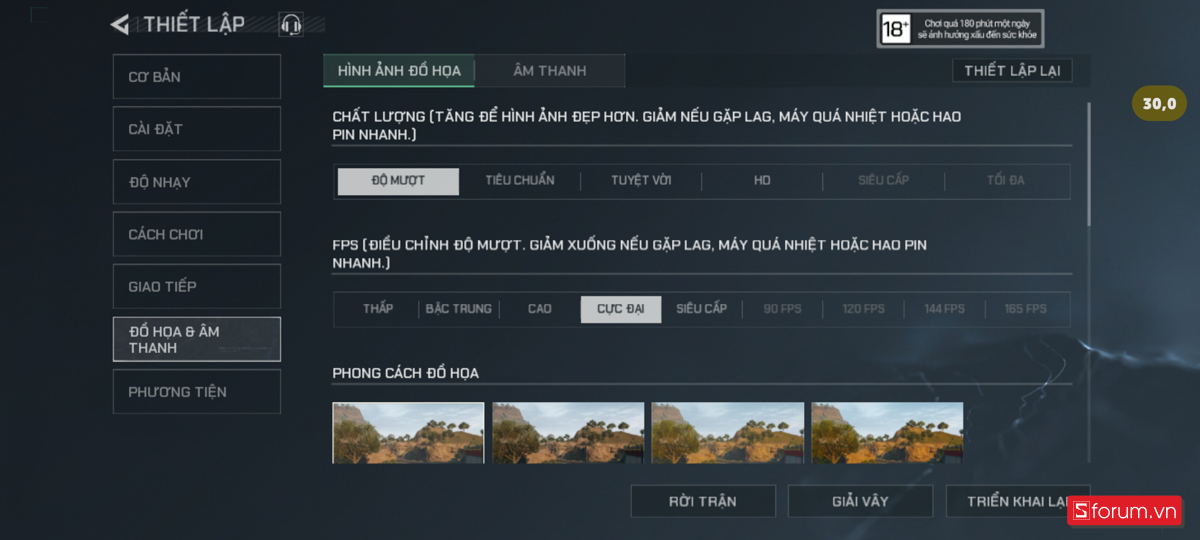1200x540 pixels.
Task: Set quality to ĐỘ MƯỢT
Action: click(x=398, y=181)
